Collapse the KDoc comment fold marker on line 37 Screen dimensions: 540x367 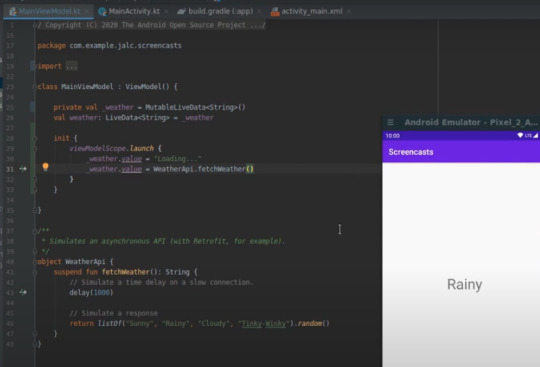(x=35, y=231)
